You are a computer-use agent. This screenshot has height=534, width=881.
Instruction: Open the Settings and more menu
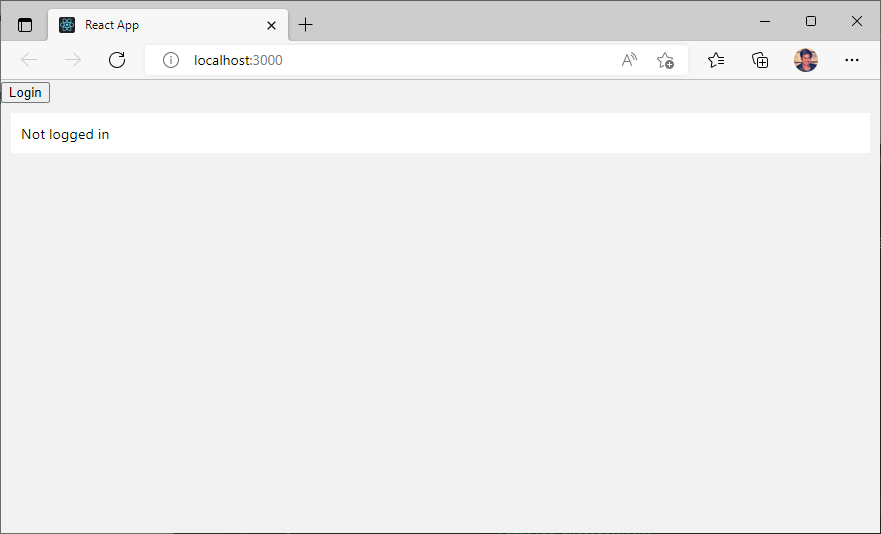click(852, 60)
